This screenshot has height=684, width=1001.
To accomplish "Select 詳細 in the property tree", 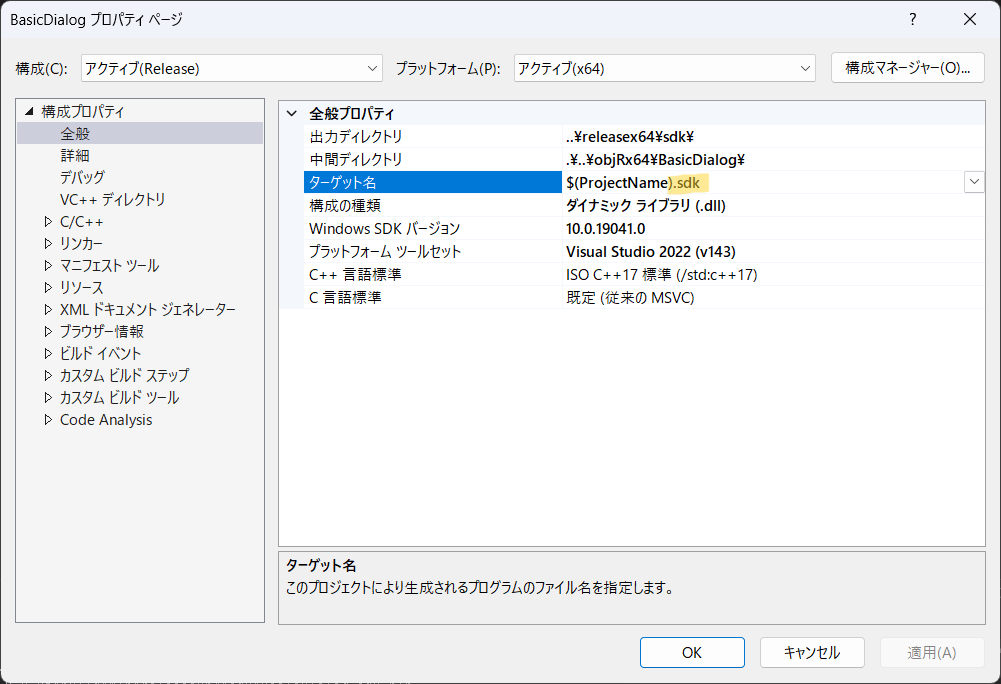I will coord(75,156).
